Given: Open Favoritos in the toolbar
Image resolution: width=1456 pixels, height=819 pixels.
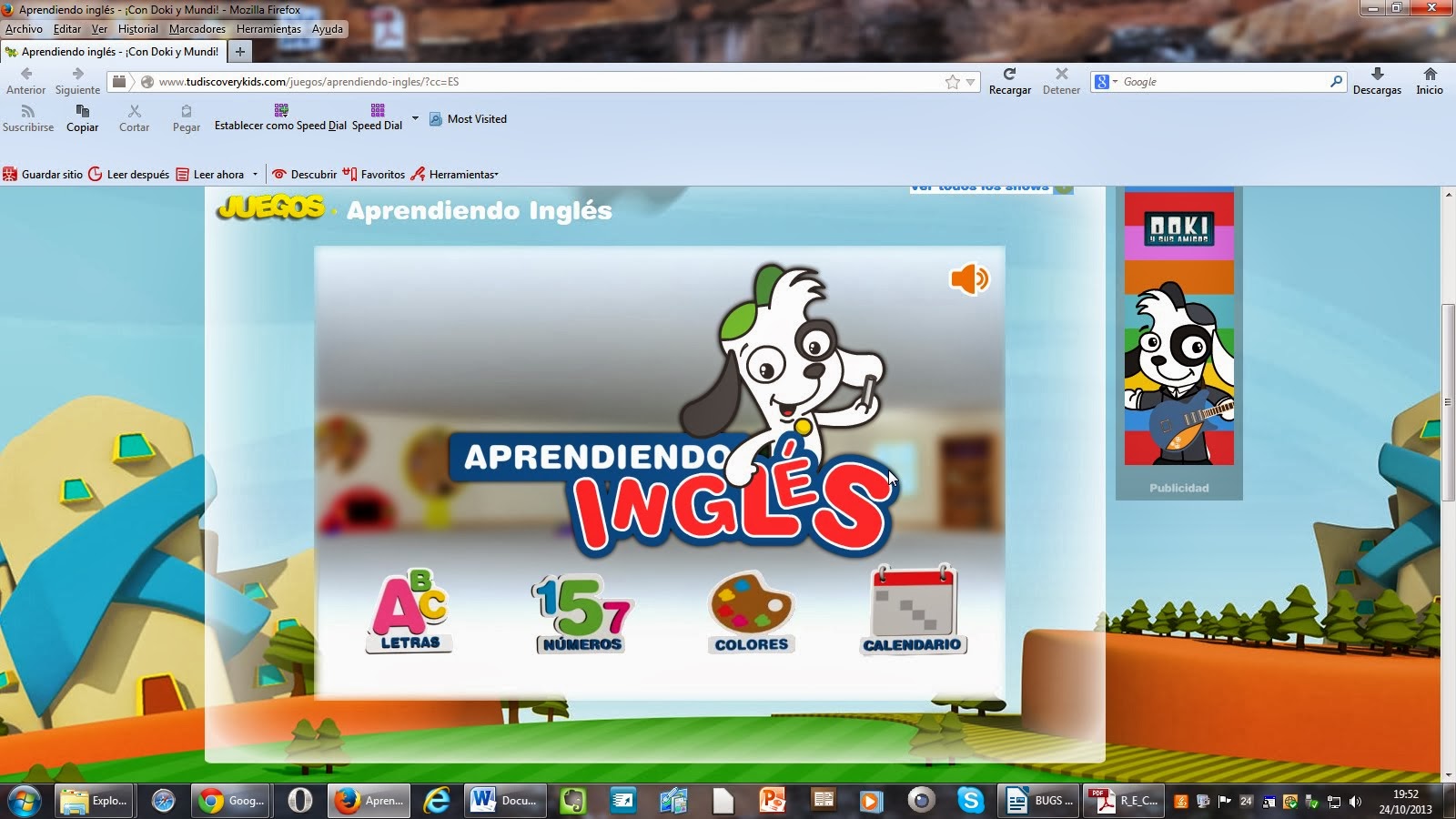Looking at the screenshot, I should tap(374, 174).
